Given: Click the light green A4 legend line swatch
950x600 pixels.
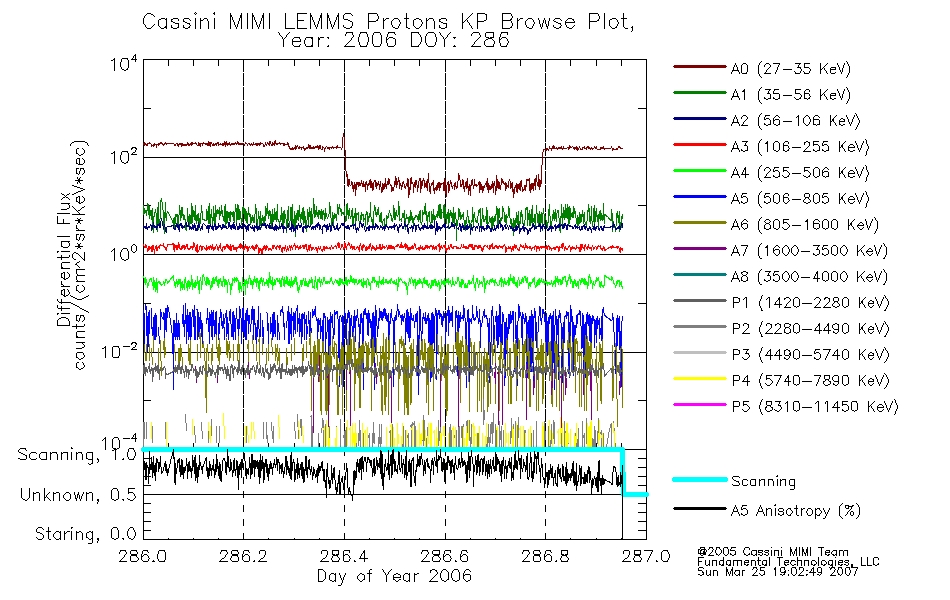Looking at the screenshot, I should [x=700, y=171].
